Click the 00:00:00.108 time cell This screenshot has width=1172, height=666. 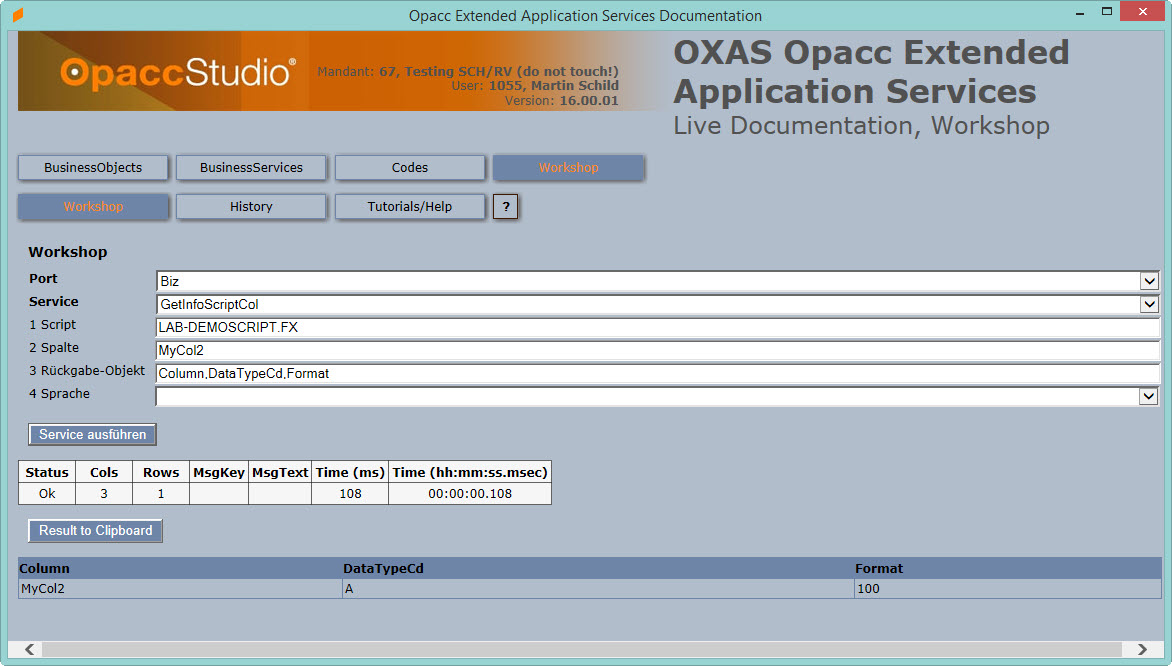tap(470, 493)
